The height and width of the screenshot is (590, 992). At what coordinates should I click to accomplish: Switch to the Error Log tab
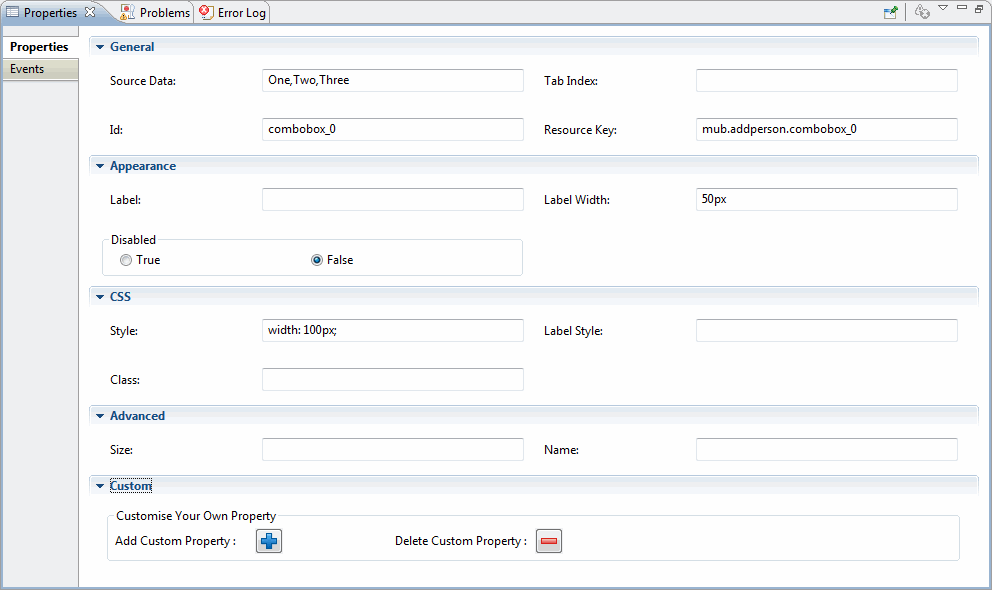coord(232,13)
